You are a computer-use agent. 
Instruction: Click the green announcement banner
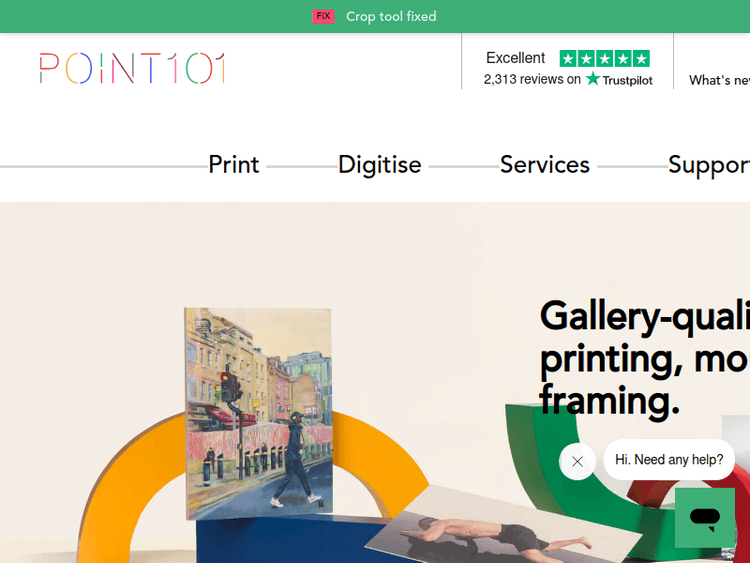point(375,16)
